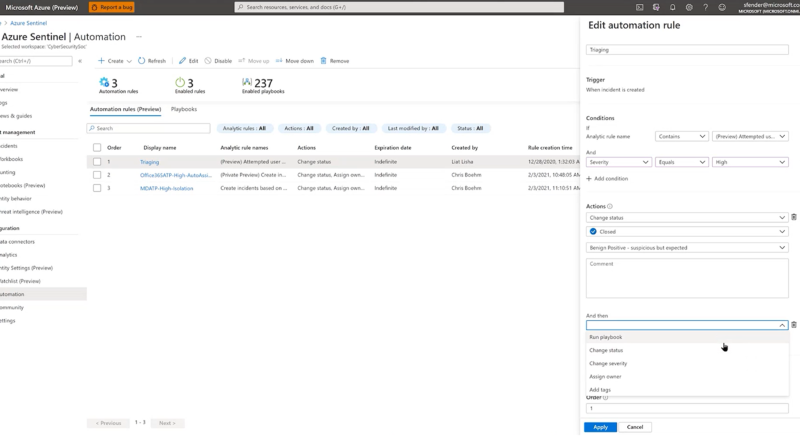Open Cloud Shell icon in top bar
The width and height of the screenshot is (800, 445).
point(639,7)
